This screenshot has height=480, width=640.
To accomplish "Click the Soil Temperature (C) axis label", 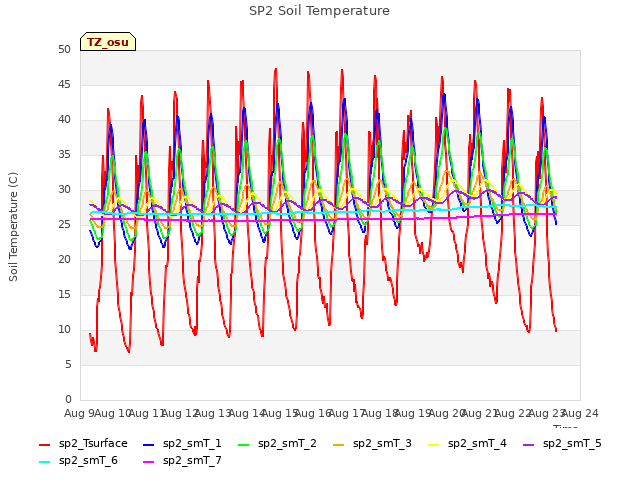I will click(13, 227).
